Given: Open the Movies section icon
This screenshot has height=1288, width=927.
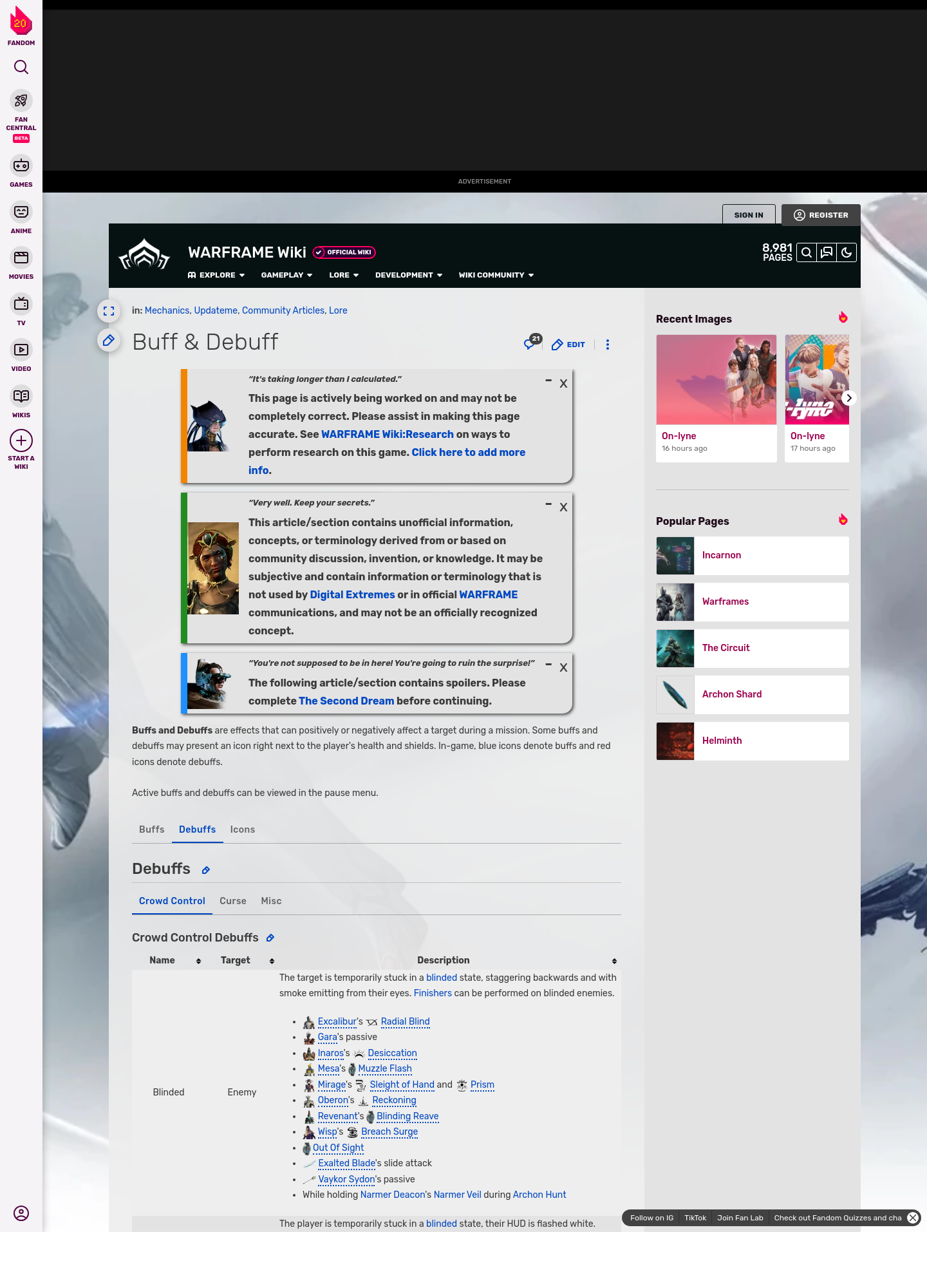Looking at the screenshot, I should pyautogui.click(x=21, y=258).
